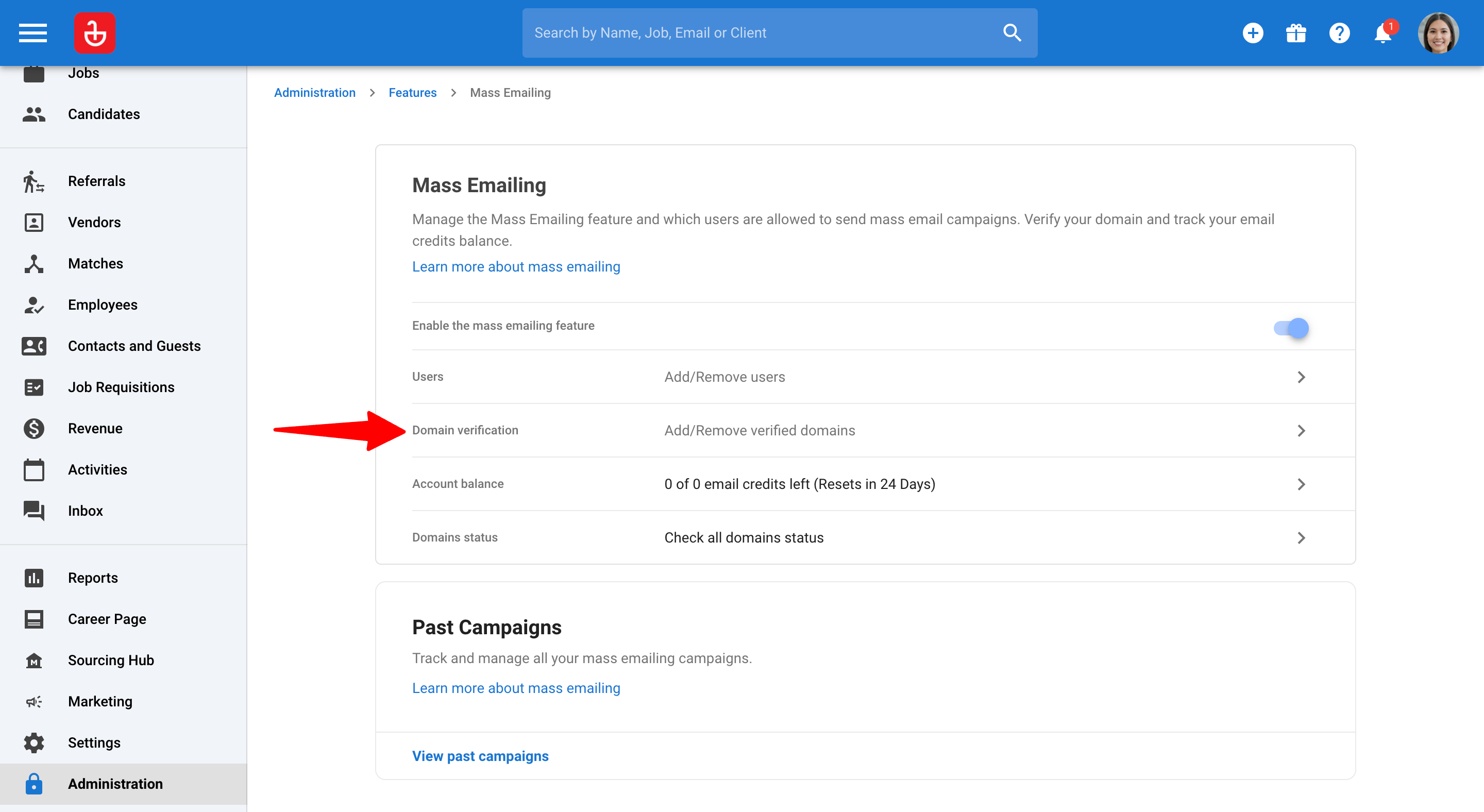The image size is (1484, 812).
Task: Click the Domains status label
Action: 454,537
